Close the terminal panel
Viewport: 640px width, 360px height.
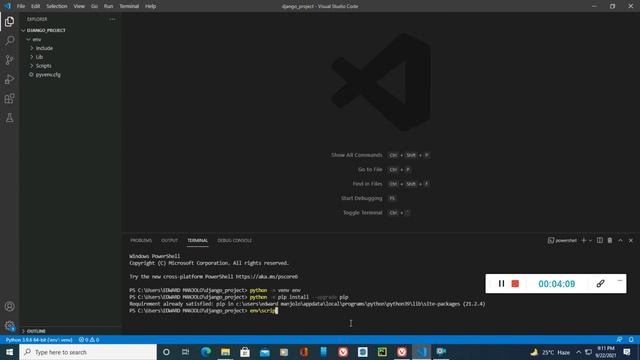[x=631, y=240]
